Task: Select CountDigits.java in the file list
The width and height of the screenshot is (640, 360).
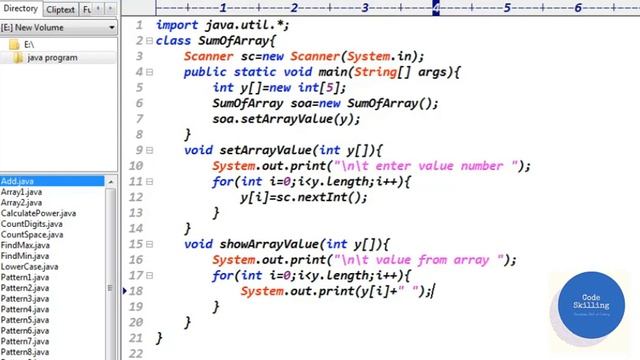Action: coord(31,224)
